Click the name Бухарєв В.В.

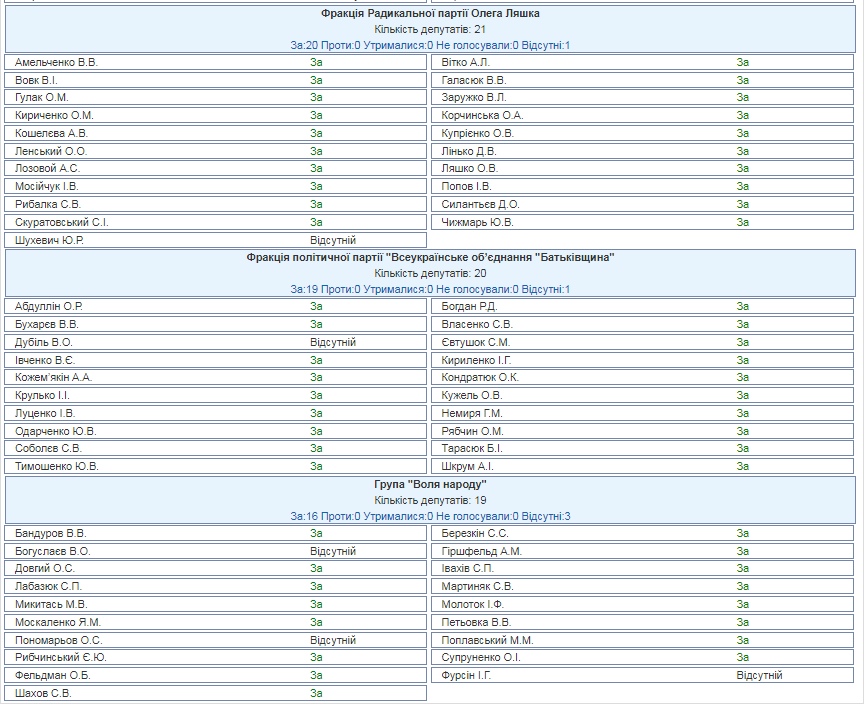[x=46, y=324]
